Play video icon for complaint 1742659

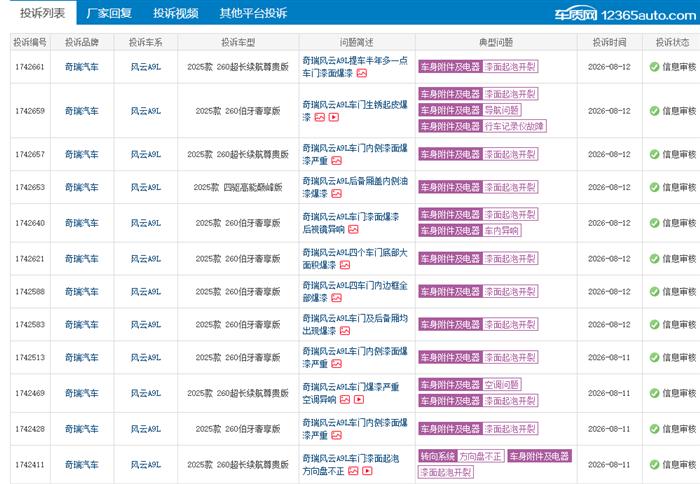[x=334, y=117]
